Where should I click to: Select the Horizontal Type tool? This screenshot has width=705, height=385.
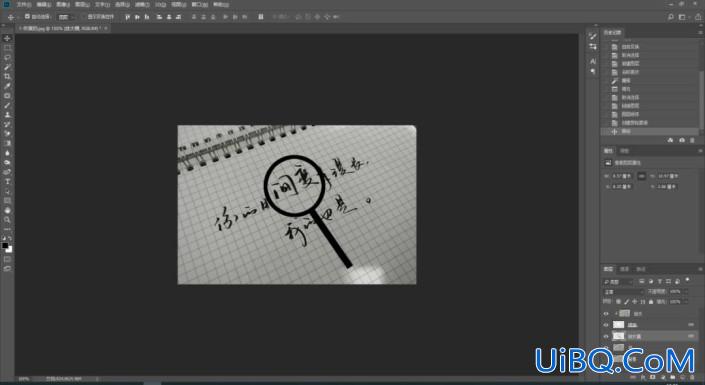(x=7, y=182)
